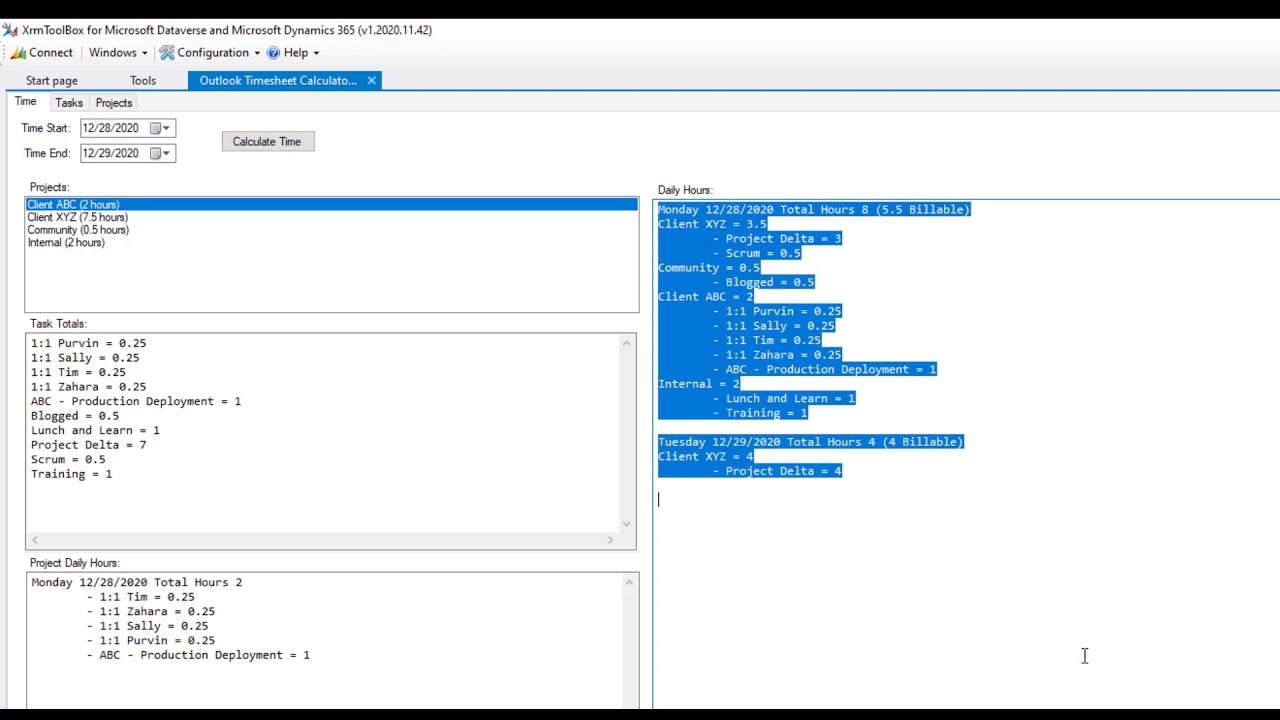Switch to the Start page tab
The width and height of the screenshot is (1280, 720).
[52, 80]
